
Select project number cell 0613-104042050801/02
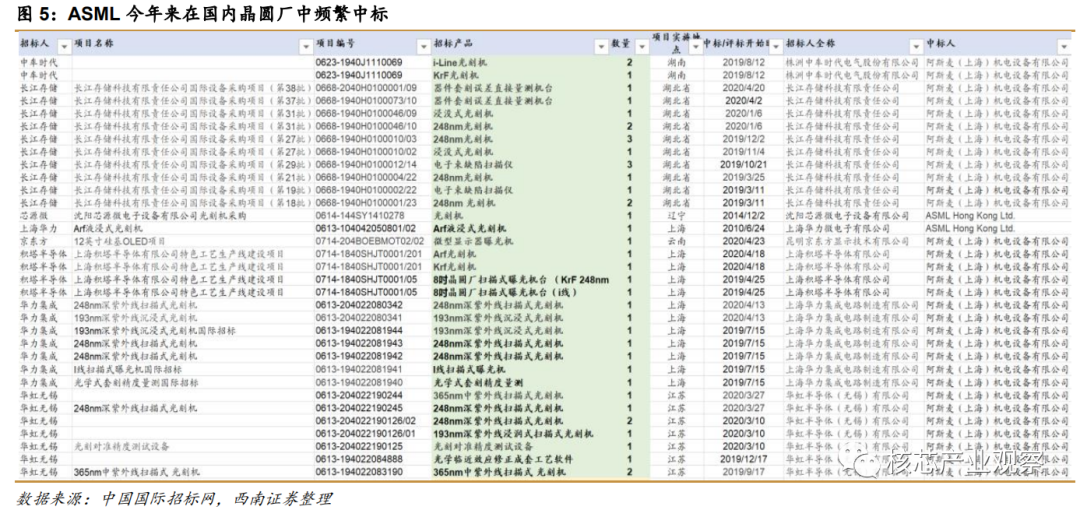coord(366,227)
